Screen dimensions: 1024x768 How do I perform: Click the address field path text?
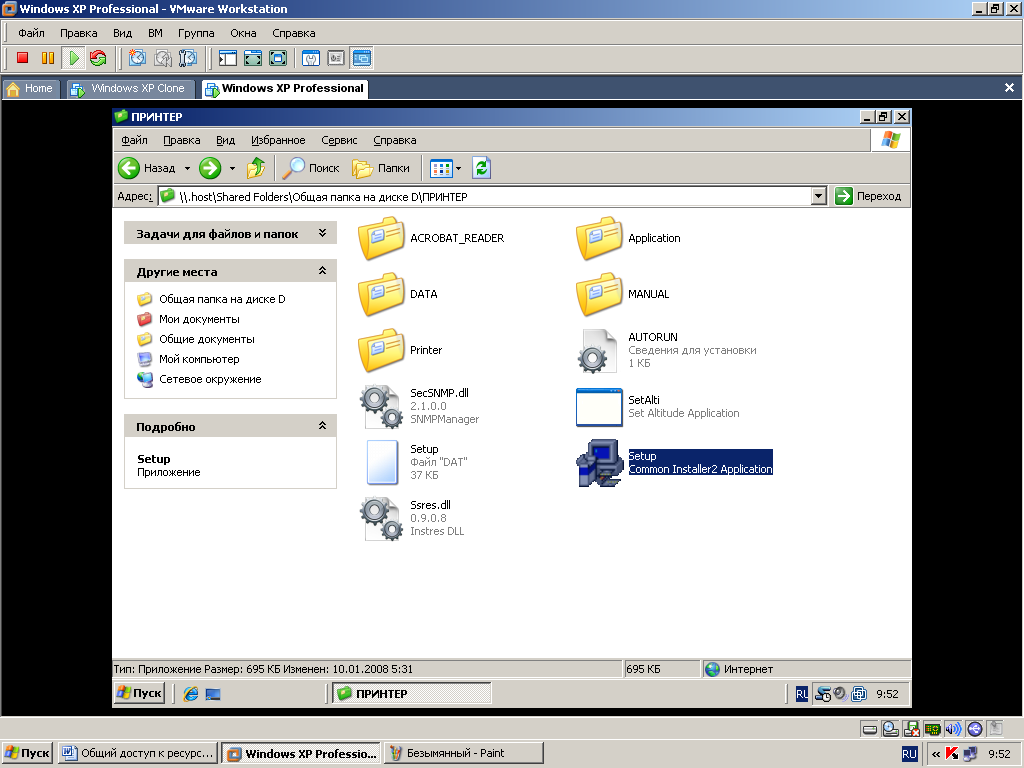323,197
